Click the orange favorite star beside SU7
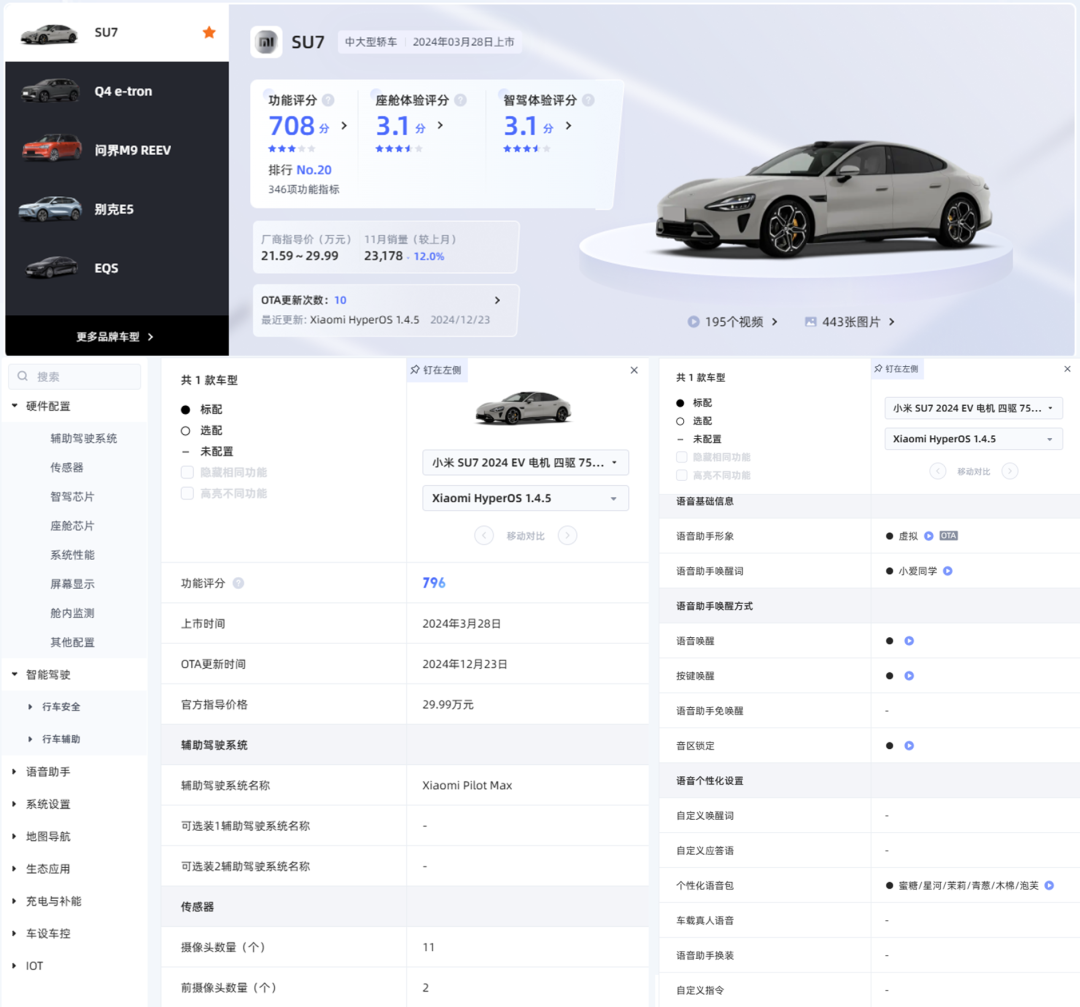Image resolution: width=1080 pixels, height=1007 pixels. tap(209, 32)
